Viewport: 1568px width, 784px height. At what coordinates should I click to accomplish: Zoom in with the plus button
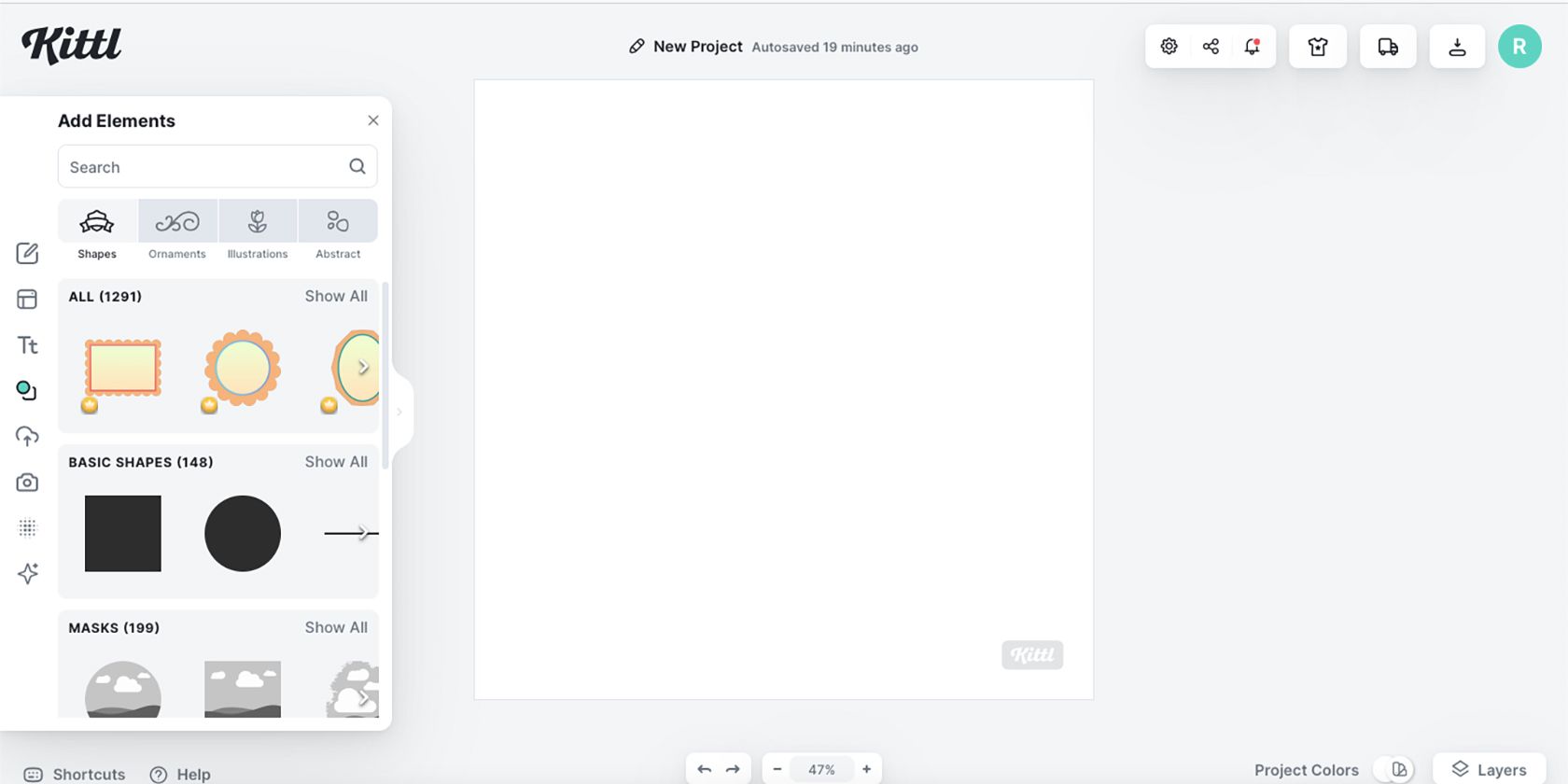867,769
